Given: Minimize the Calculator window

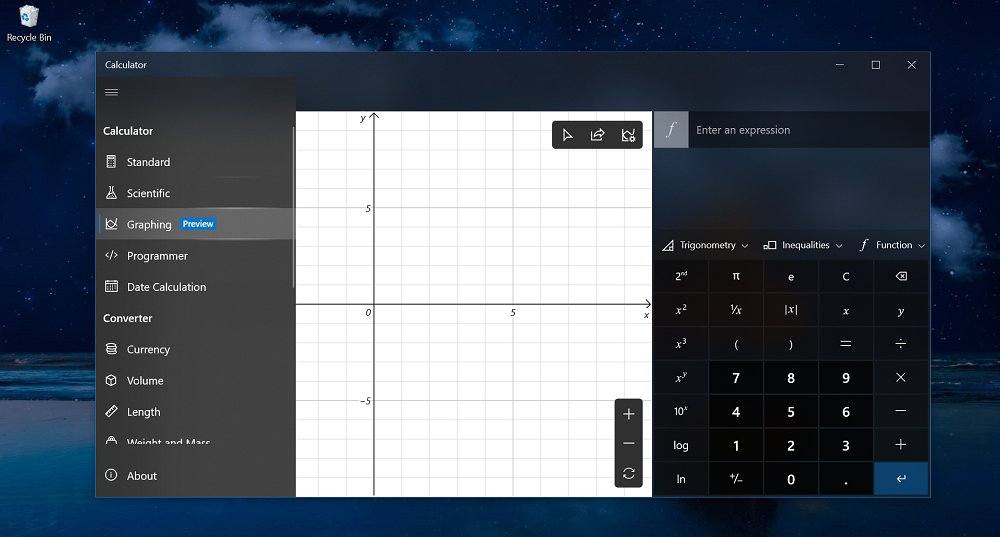Looking at the screenshot, I should click(x=840, y=65).
